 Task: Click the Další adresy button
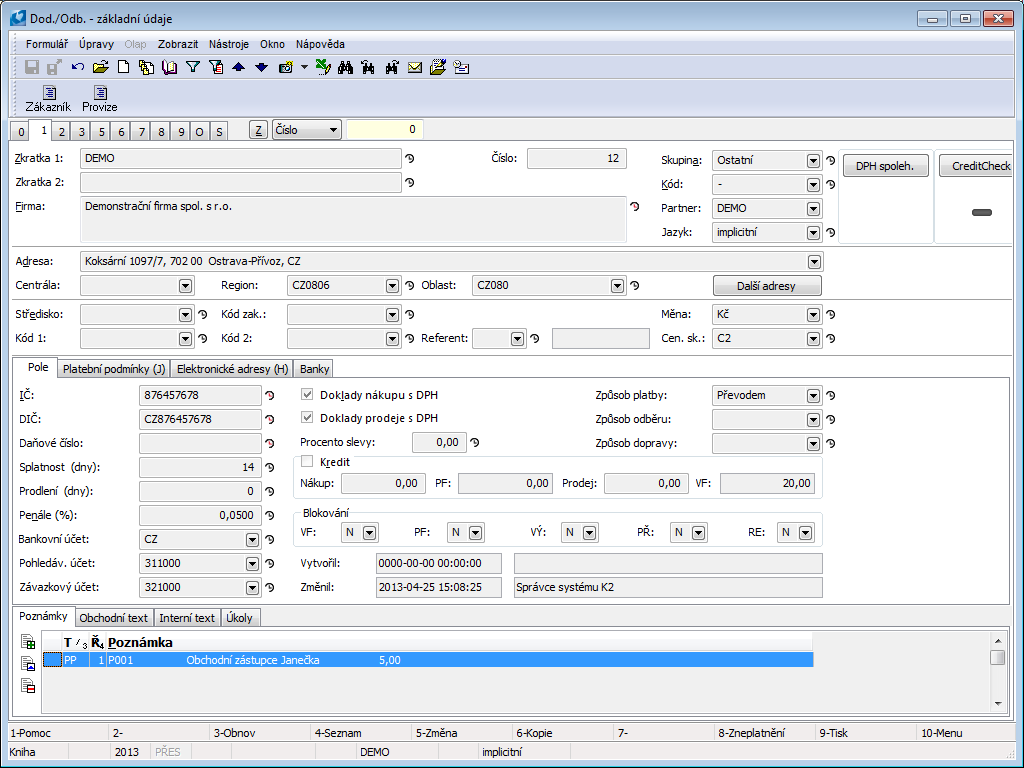767,286
